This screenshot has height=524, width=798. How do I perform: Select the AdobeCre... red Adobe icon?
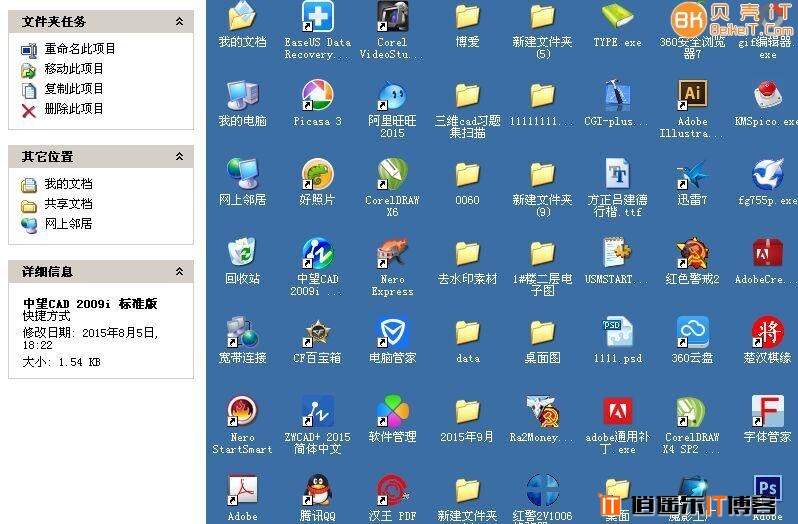767,252
